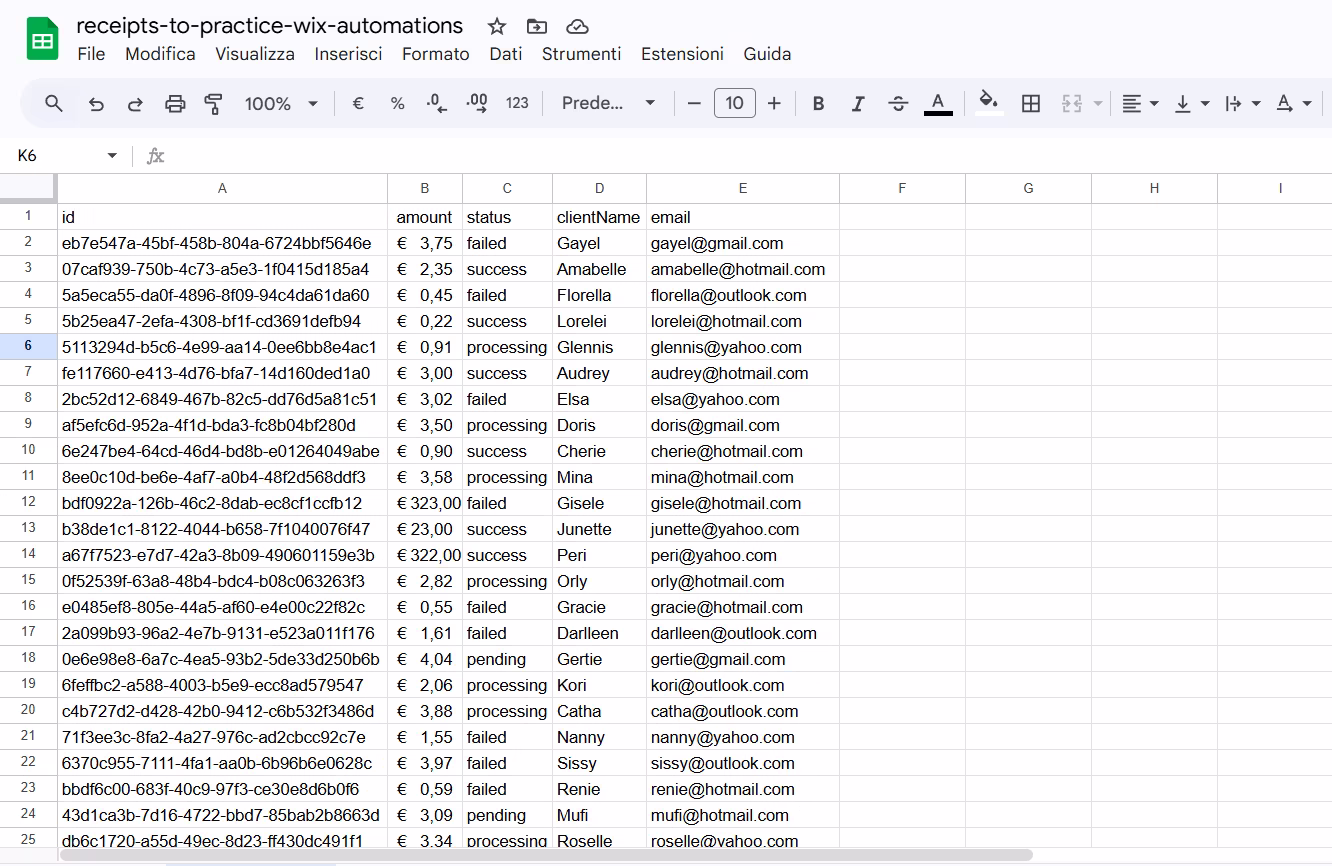The image size is (1332, 866).
Task: Toggle bold formatting
Action: 818,103
